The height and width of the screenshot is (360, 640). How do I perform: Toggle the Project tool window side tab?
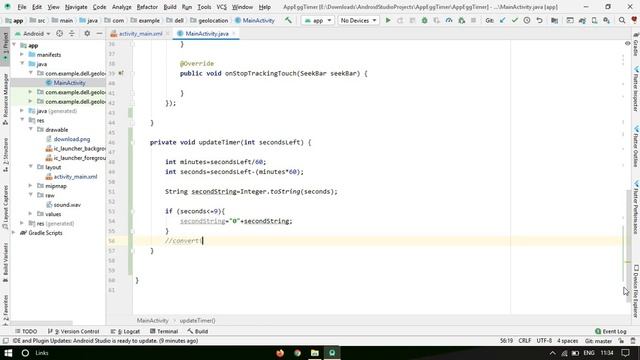click(x=6, y=46)
